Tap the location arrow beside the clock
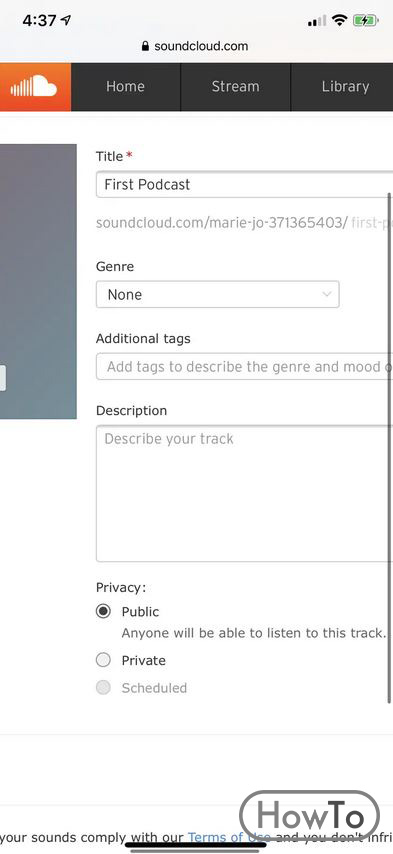Viewport: 393px width, 854px height. [66, 21]
